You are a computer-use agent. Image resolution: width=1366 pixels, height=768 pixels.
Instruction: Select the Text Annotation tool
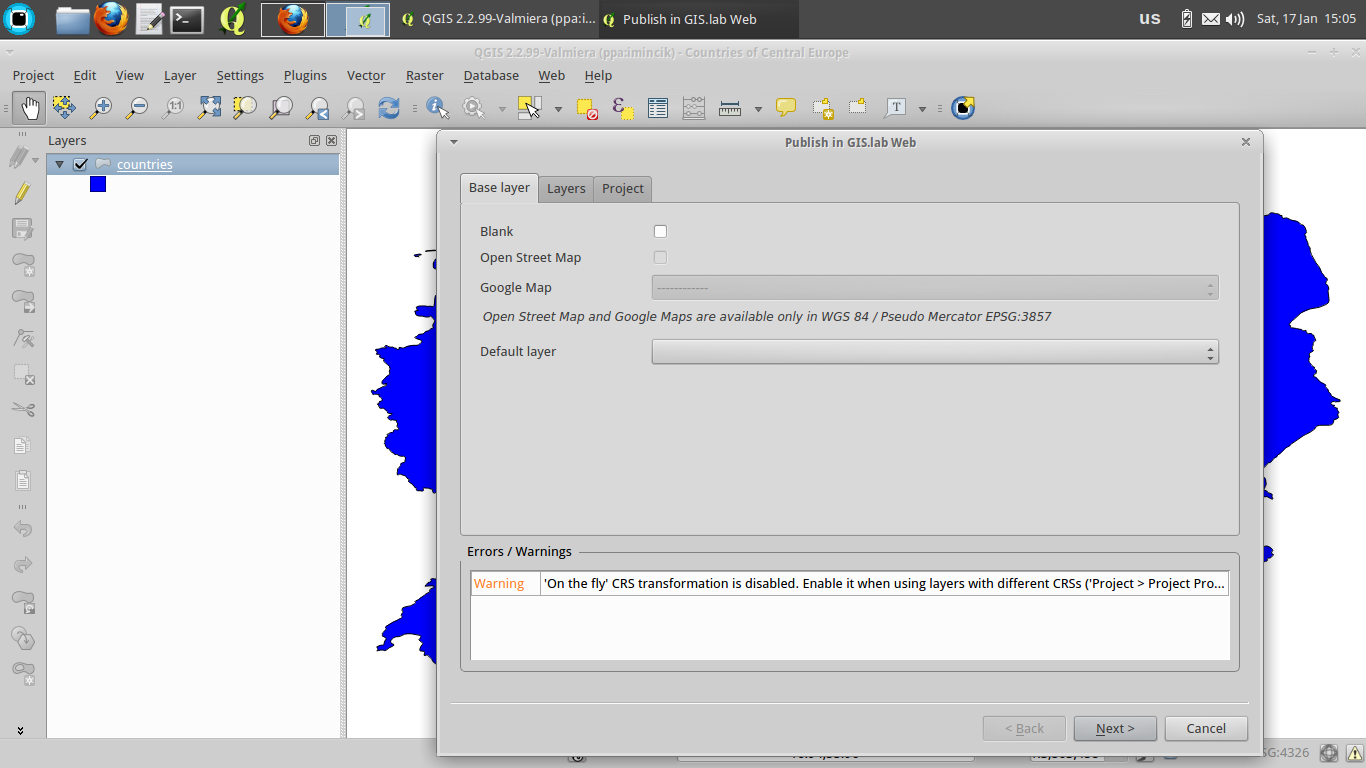(896, 108)
